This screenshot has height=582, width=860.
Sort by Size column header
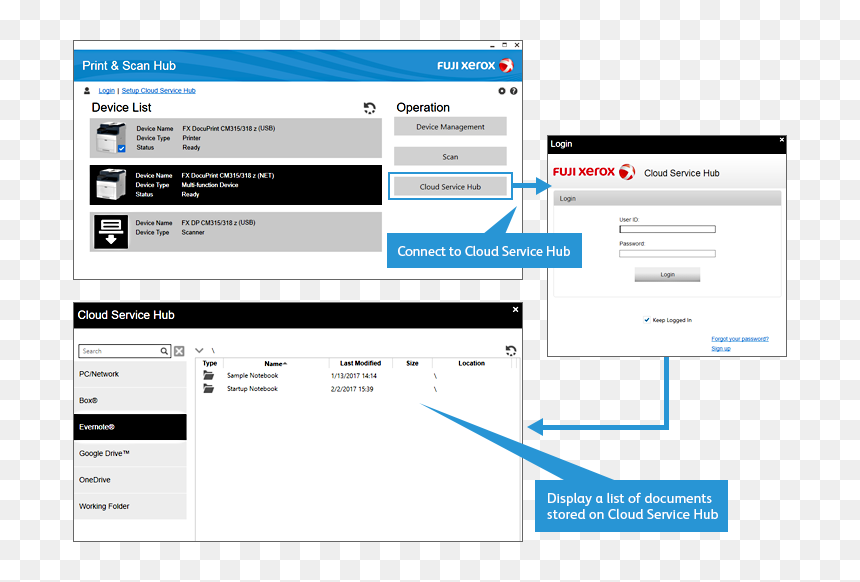tap(412, 363)
